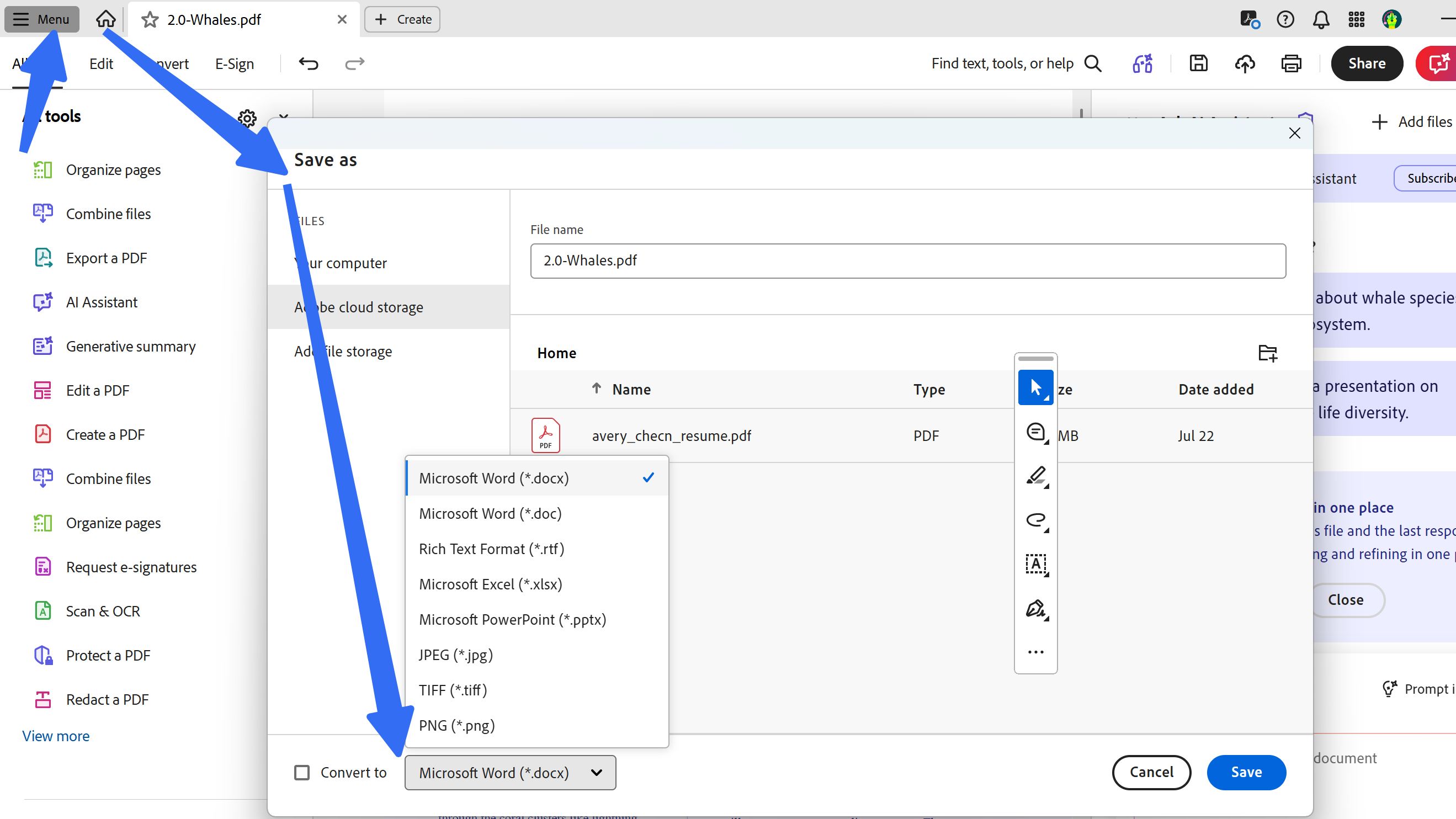
Task: Choose JPEG (*.jpg) option
Action: coord(537,655)
